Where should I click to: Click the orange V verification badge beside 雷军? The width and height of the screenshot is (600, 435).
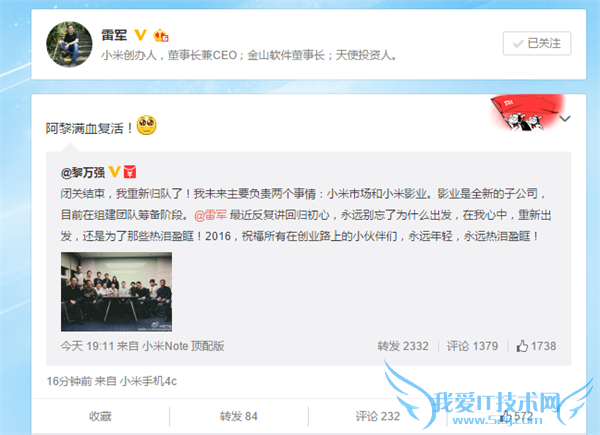tap(140, 35)
